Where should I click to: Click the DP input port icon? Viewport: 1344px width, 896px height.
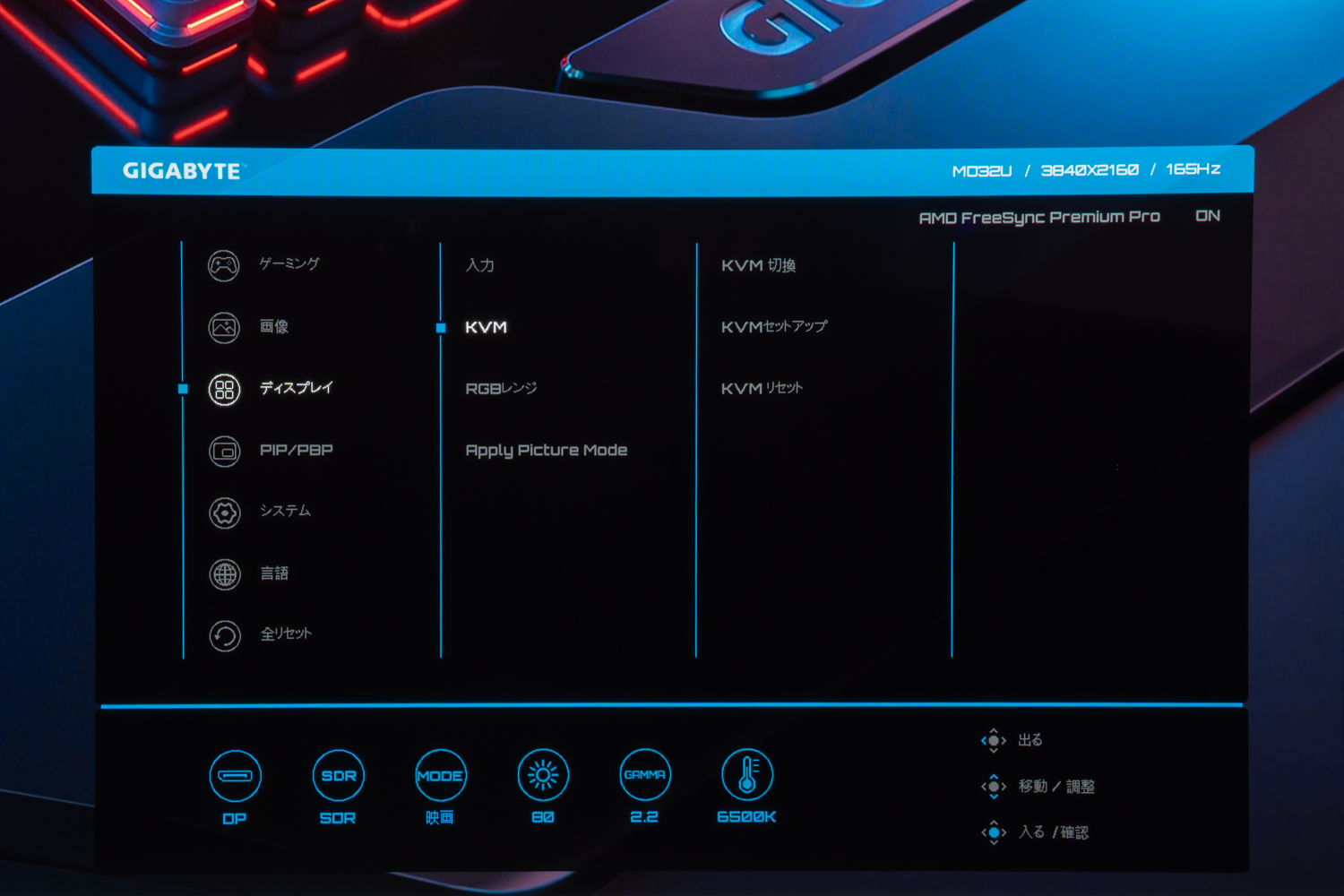pos(235,775)
